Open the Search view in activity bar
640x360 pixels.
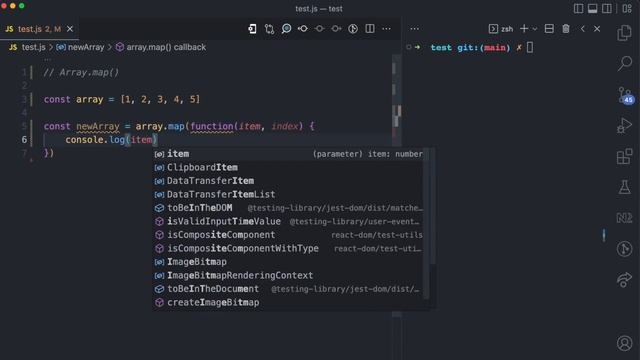pos(624,63)
